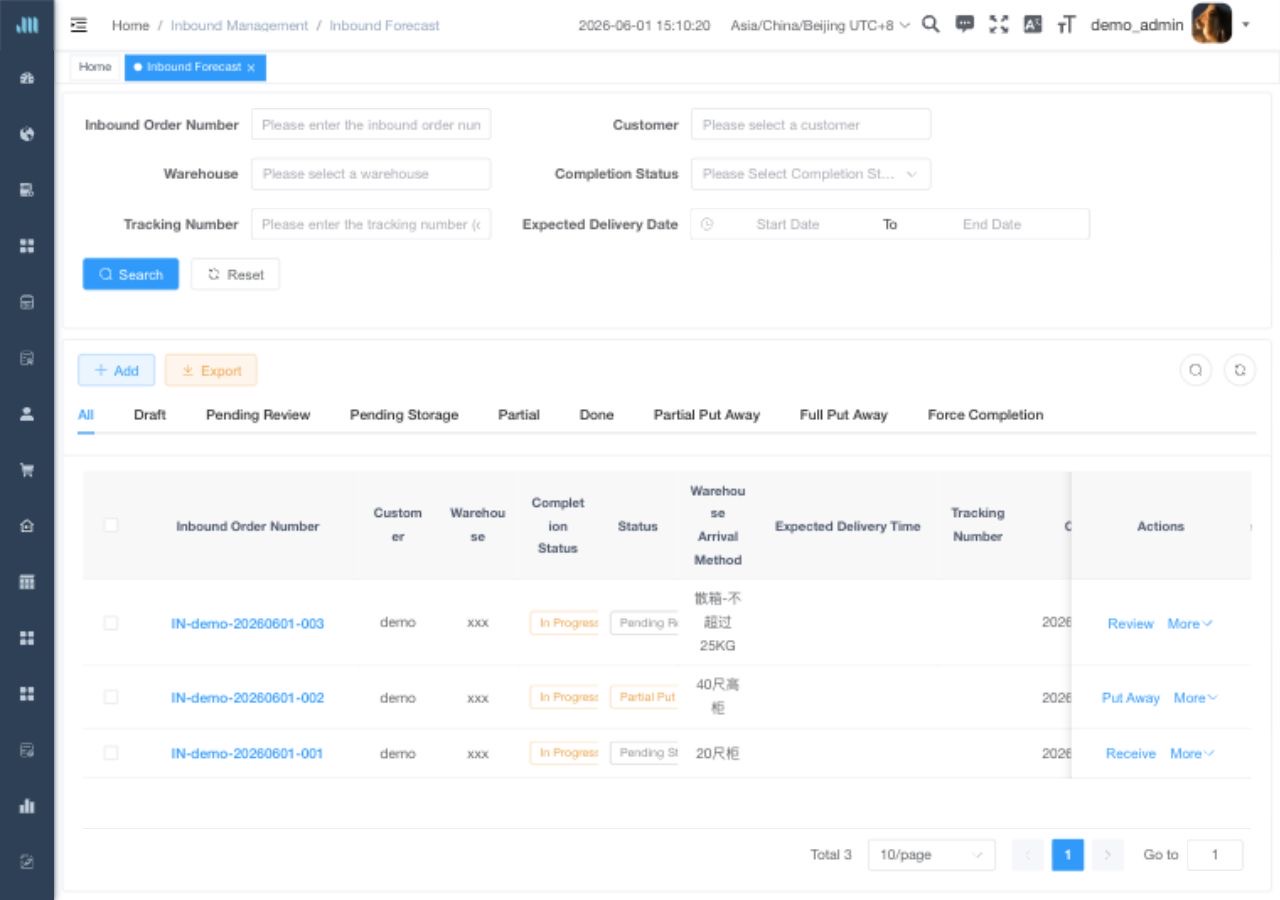
Task: Open the warehouse house sidebar icon
Action: (x=27, y=526)
